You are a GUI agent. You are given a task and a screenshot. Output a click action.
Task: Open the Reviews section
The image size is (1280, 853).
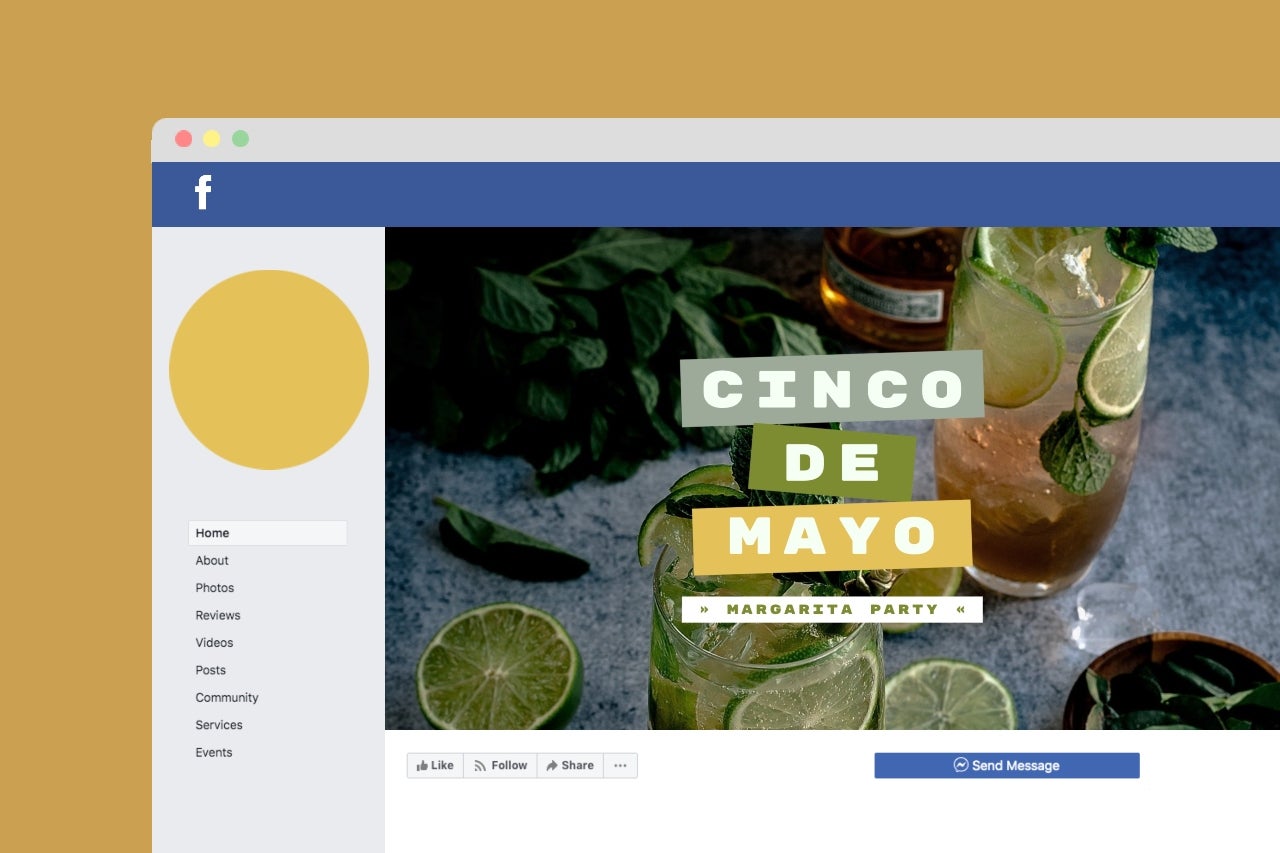(218, 615)
